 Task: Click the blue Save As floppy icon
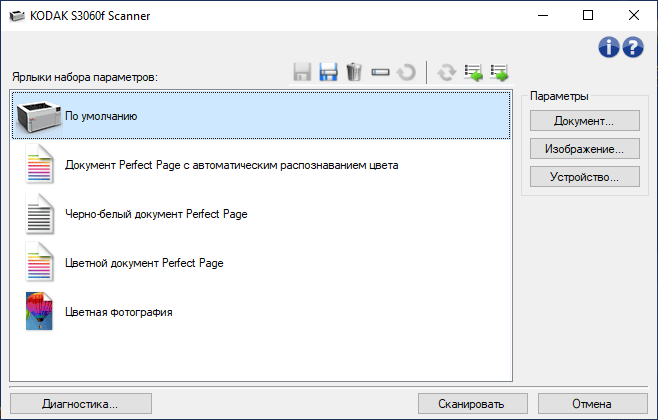(x=328, y=72)
